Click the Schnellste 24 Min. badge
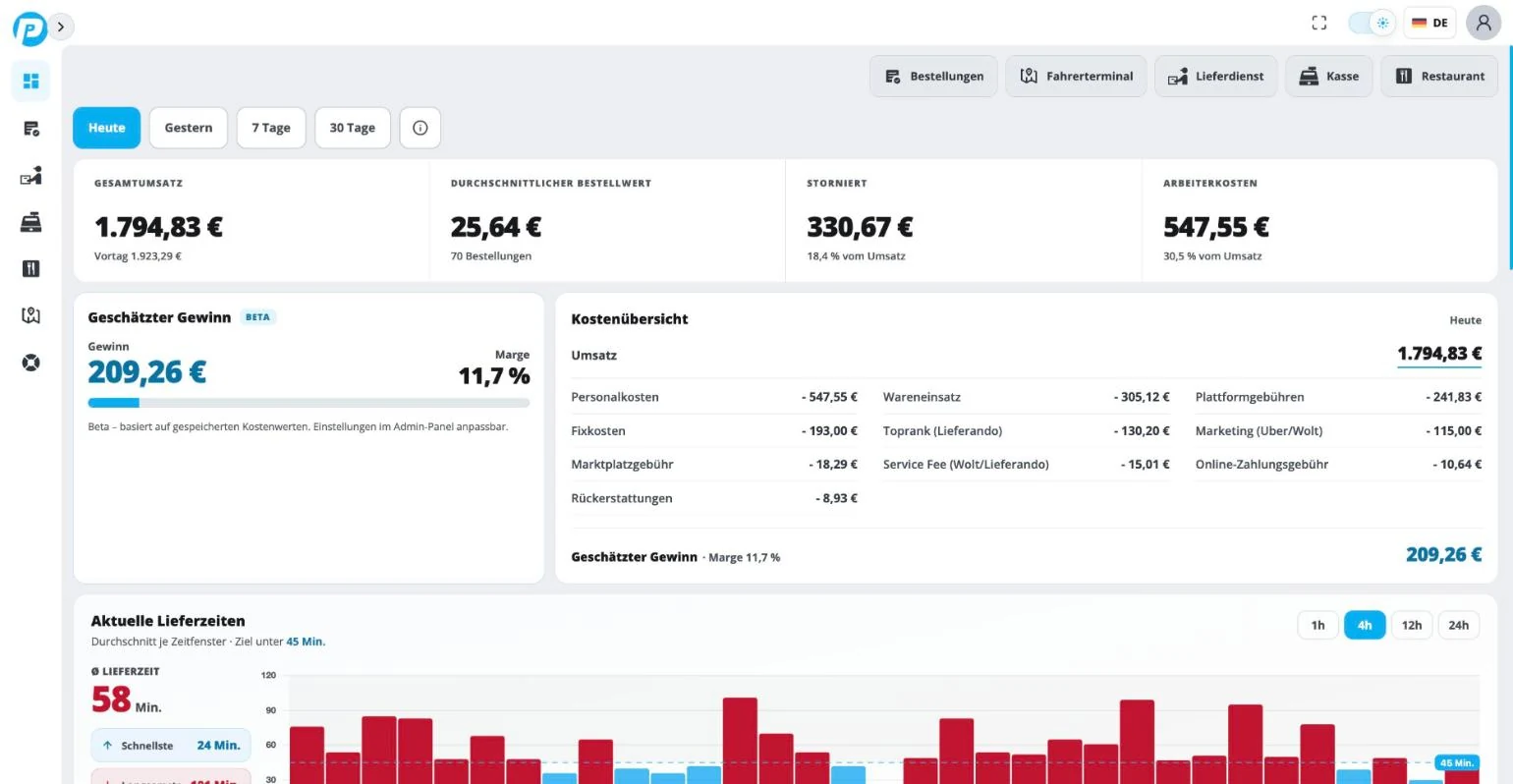 coord(171,746)
